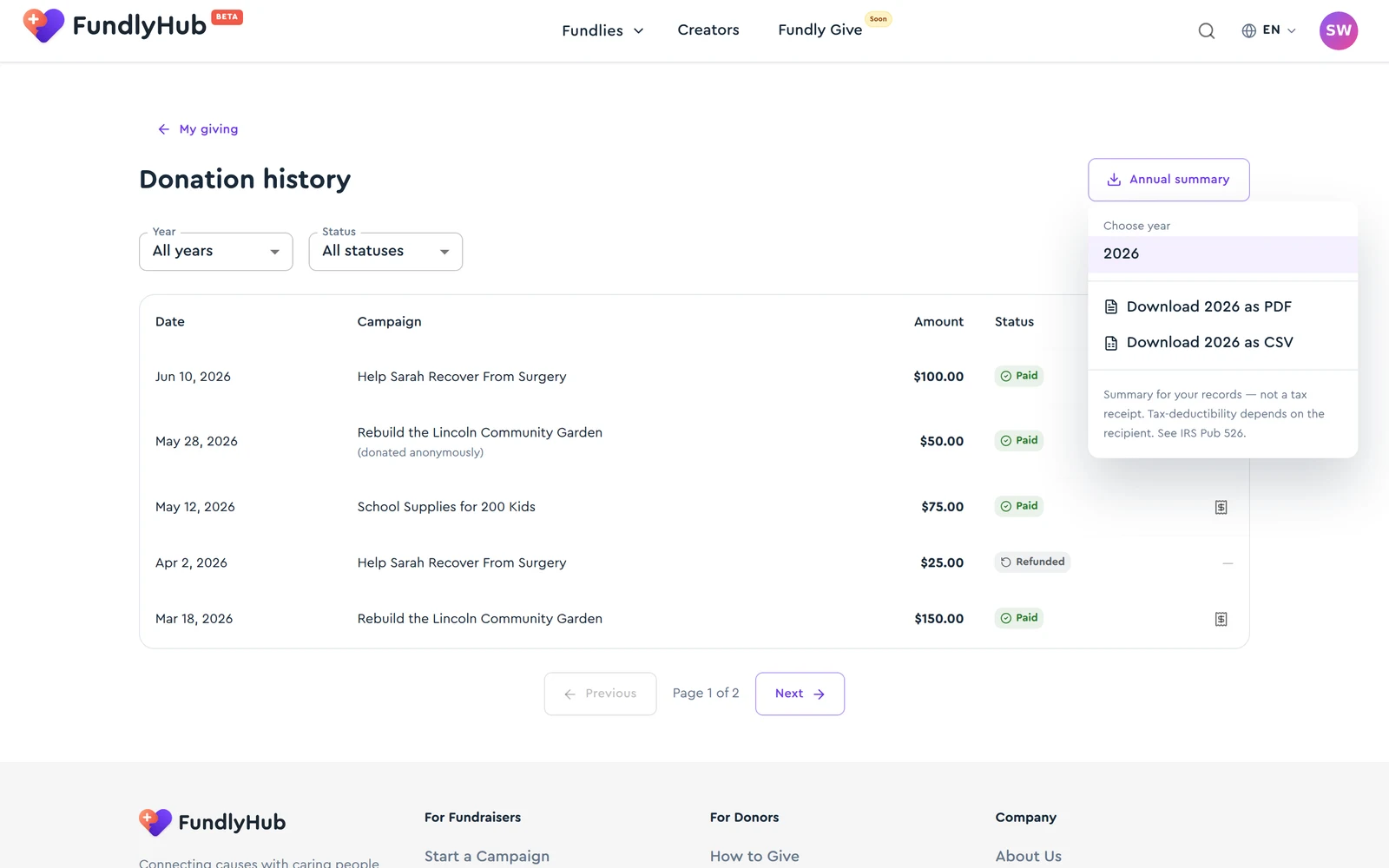Click the 'Apr 2, 2026' date cell
Image resolution: width=1389 pixels, height=868 pixels.
191,562
